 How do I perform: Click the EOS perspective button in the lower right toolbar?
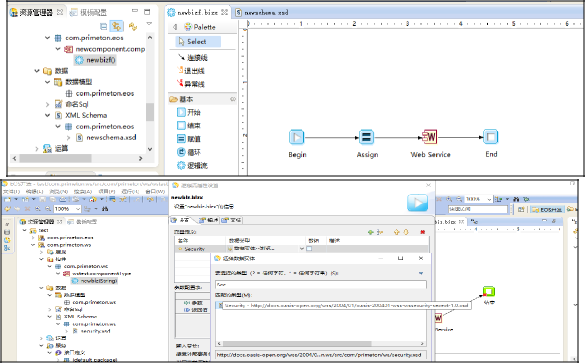click(547, 209)
